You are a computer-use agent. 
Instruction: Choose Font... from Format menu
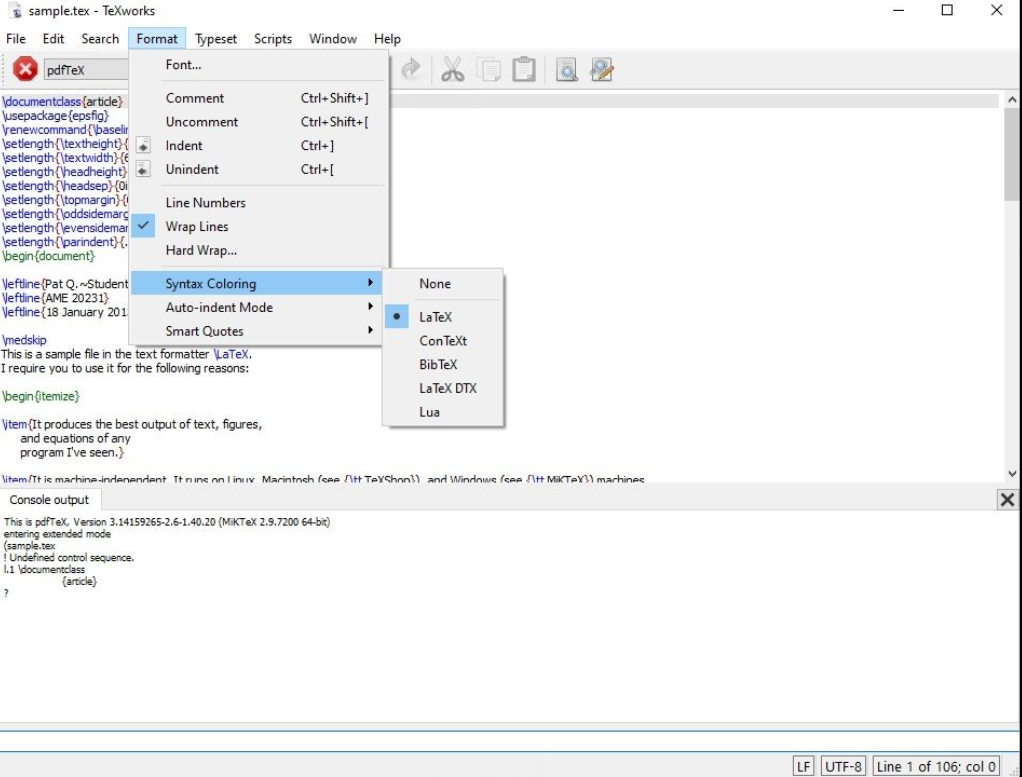click(x=184, y=65)
